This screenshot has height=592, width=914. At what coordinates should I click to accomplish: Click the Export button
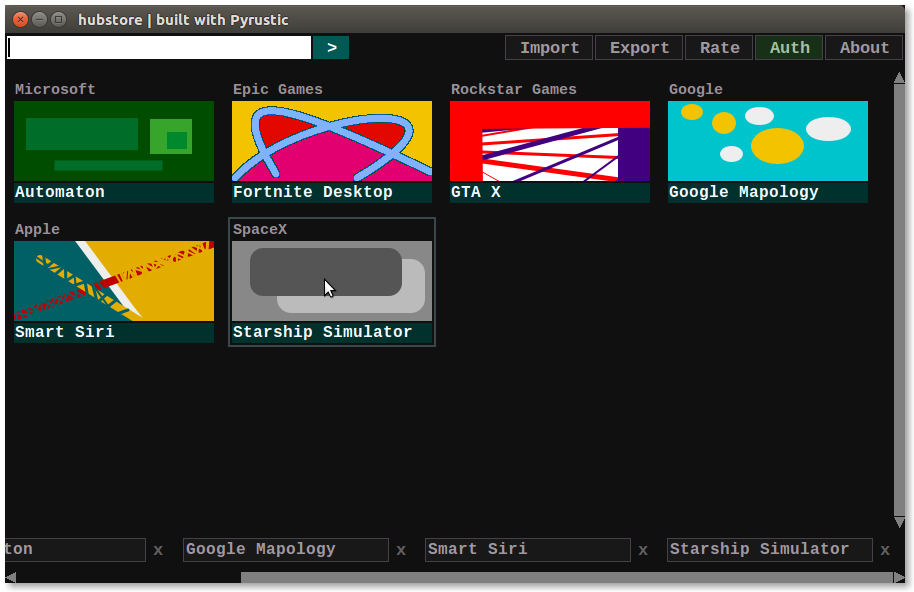639,48
